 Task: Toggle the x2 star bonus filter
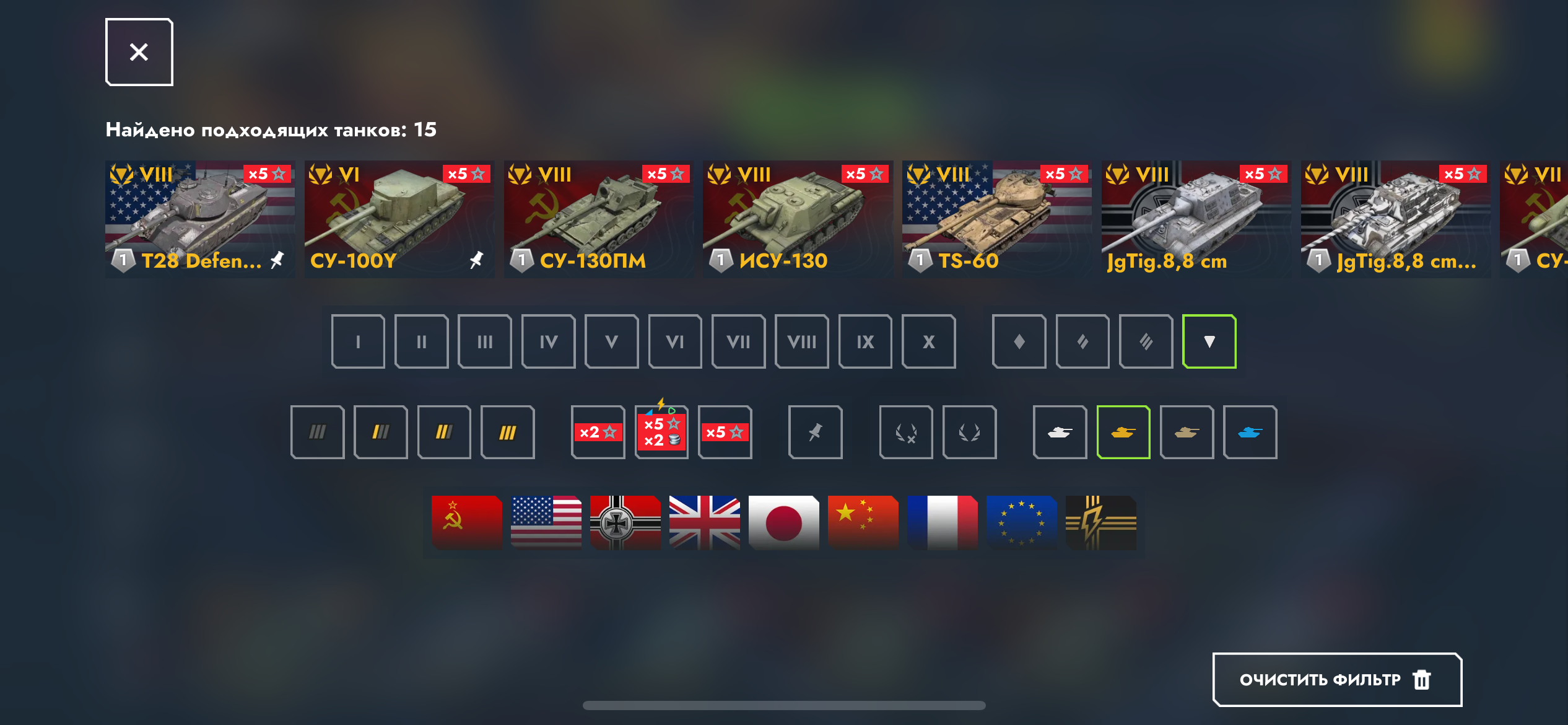coord(598,432)
